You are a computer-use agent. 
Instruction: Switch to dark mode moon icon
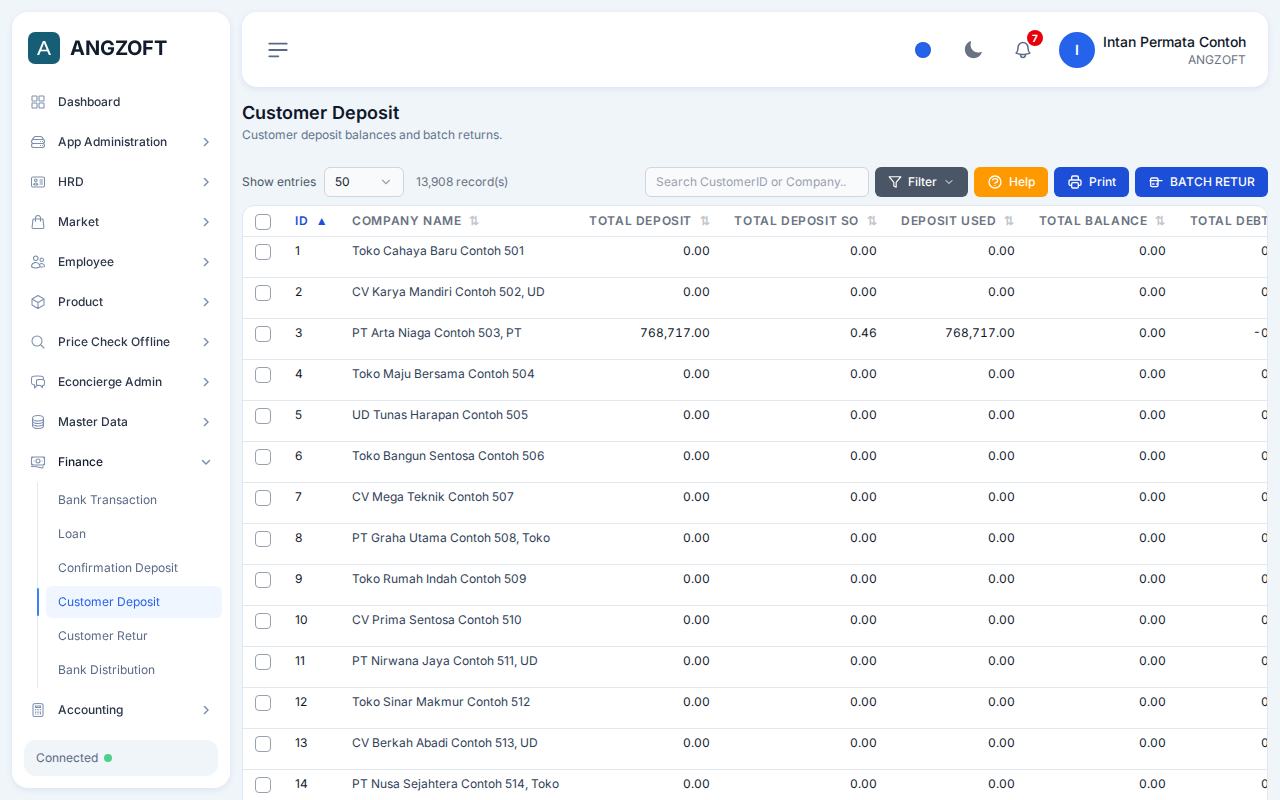click(x=973, y=50)
